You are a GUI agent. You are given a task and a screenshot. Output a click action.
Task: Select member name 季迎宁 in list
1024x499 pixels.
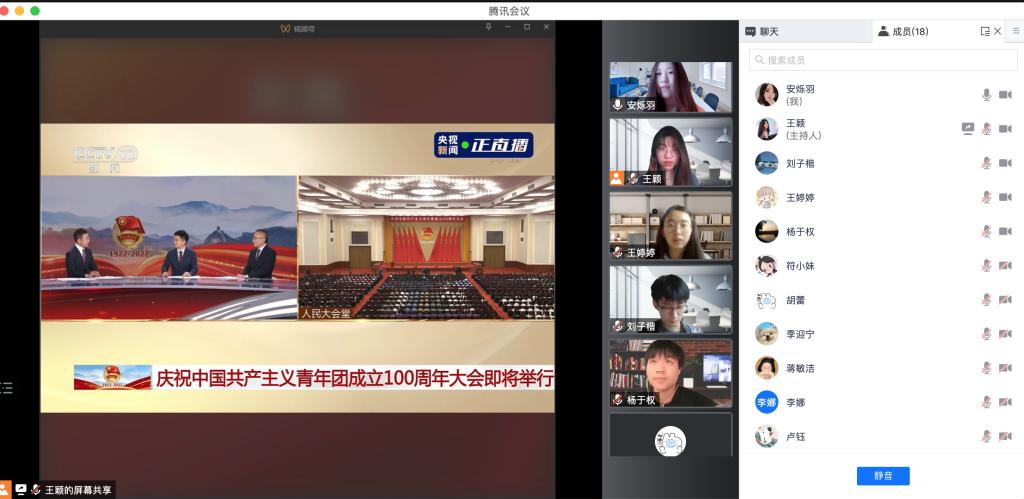[800, 334]
